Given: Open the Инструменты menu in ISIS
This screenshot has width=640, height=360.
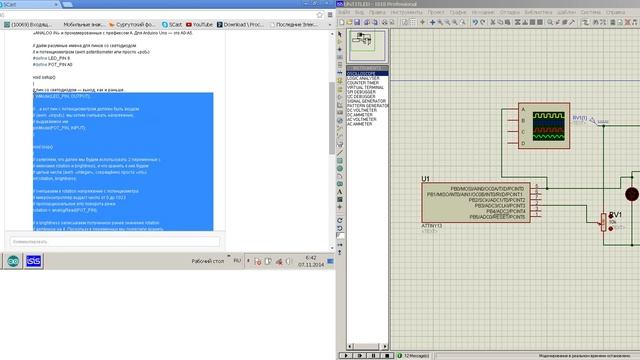Looking at the screenshot, I should coord(407,12).
